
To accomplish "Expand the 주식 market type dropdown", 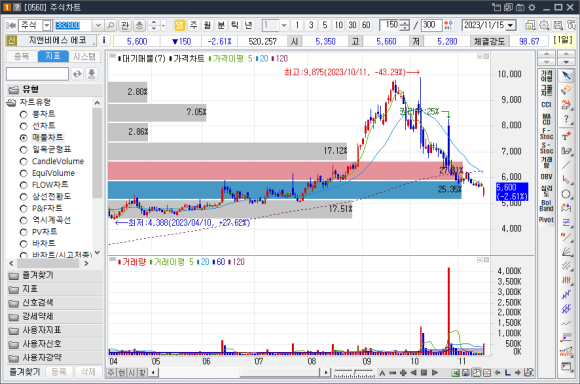I will click(47, 25).
